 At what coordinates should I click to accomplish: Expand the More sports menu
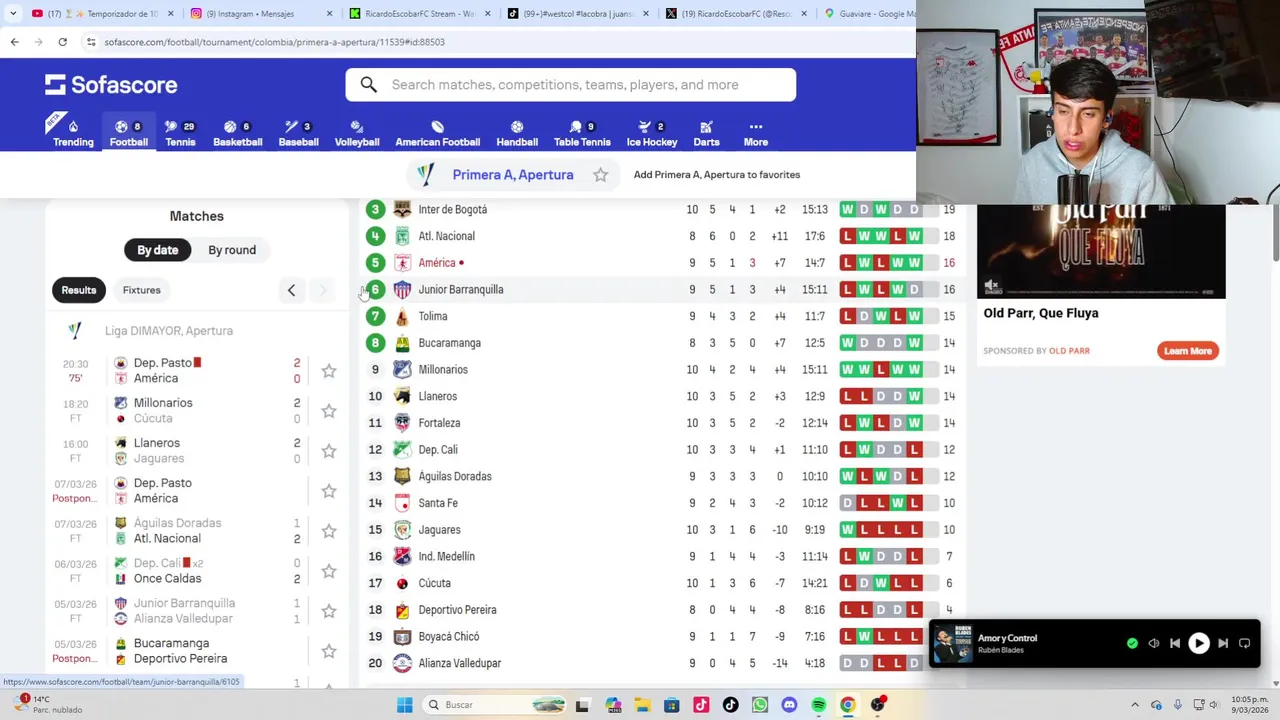click(756, 133)
